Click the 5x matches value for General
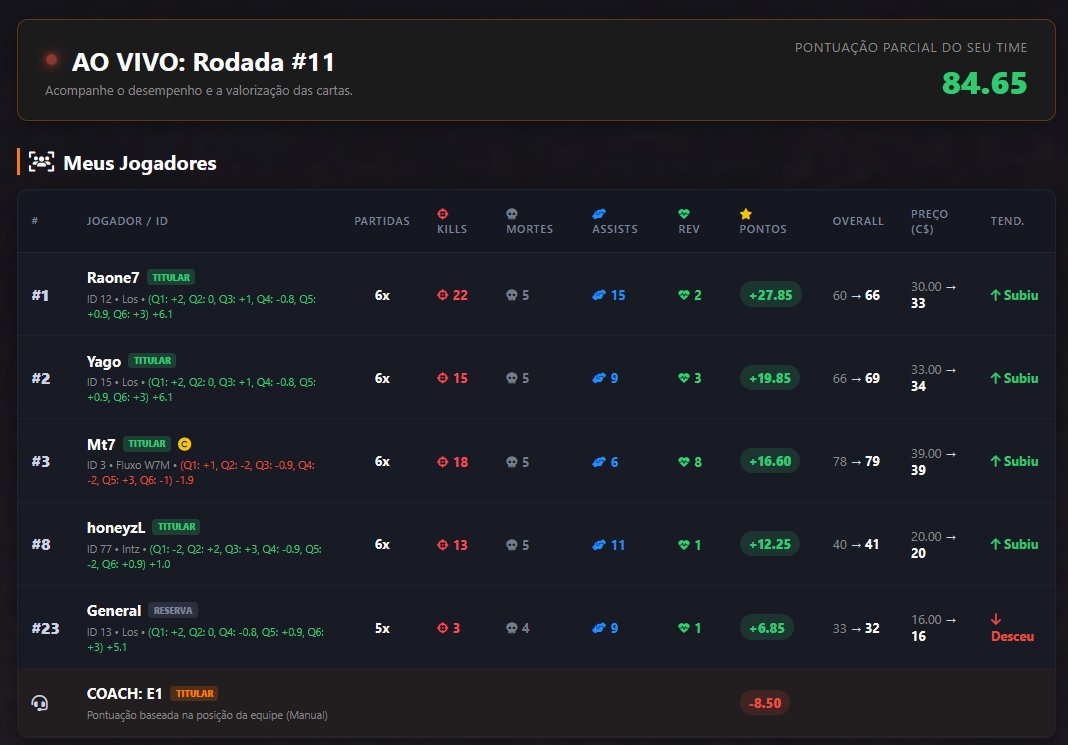 pos(382,628)
